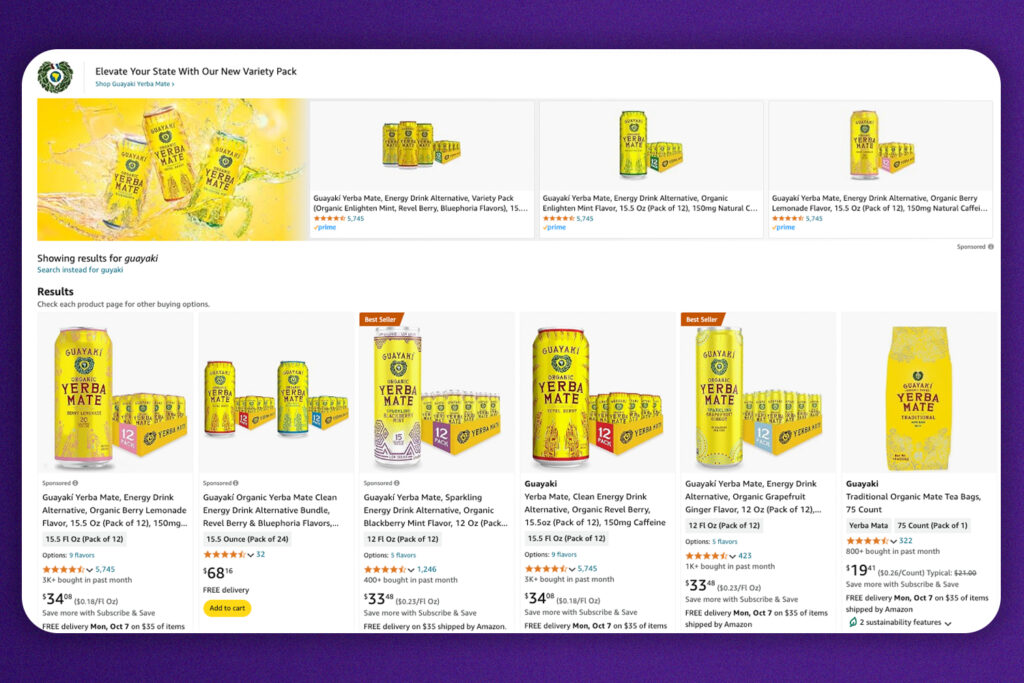This screenshot has width=1024, height=683.
Task: Select the 75 Count (Pack of 1) option
Action: pyautogui.click(x=931, y=525)
